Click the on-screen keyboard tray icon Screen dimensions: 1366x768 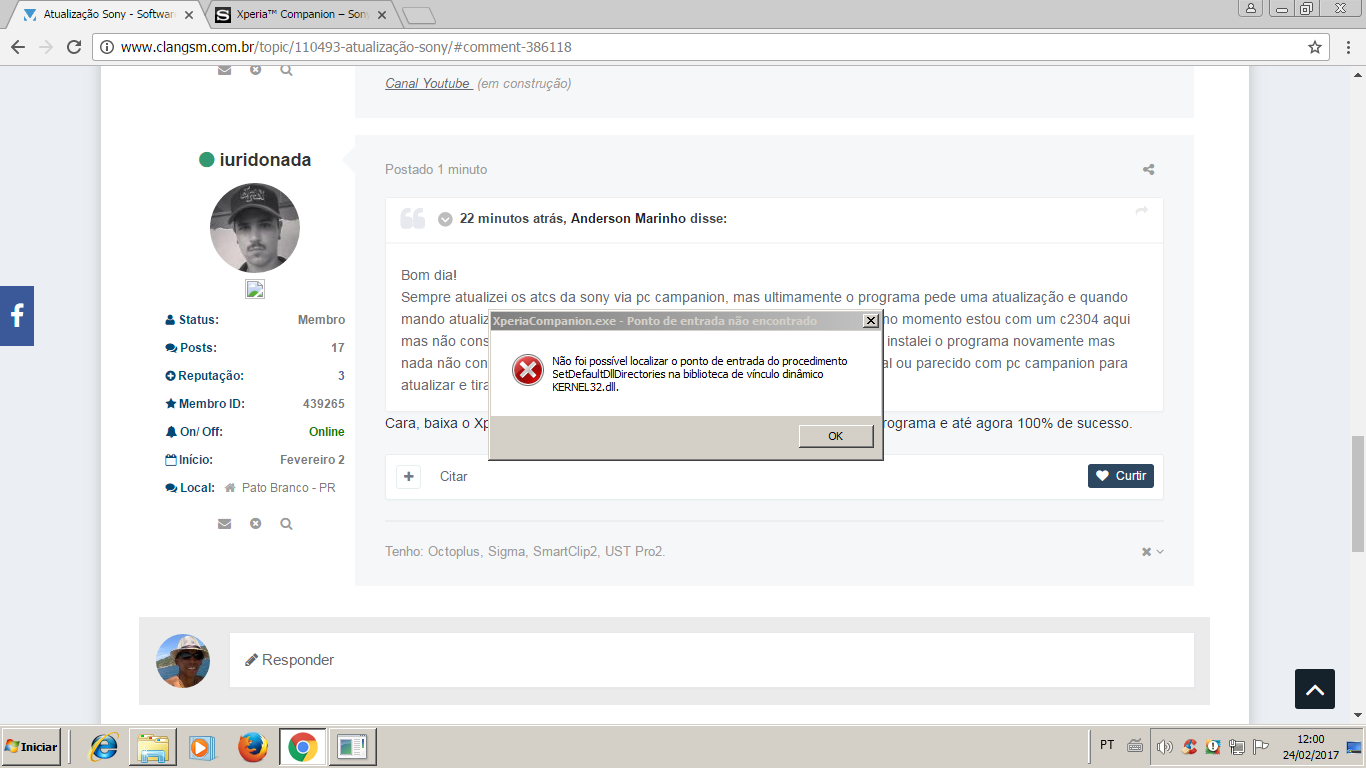click(1135, 746)
